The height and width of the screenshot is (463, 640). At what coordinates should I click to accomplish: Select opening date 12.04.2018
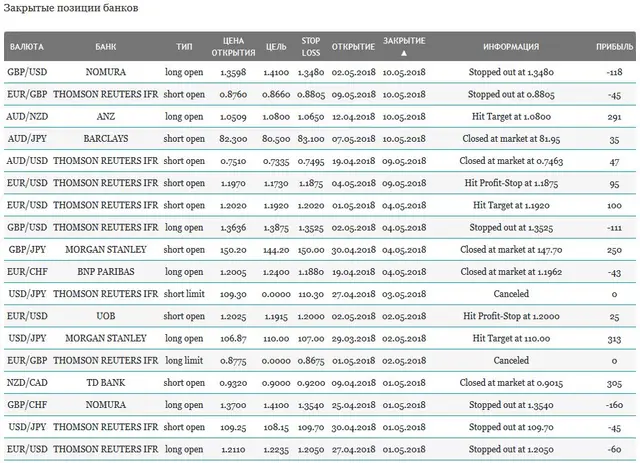coord(353,117)
